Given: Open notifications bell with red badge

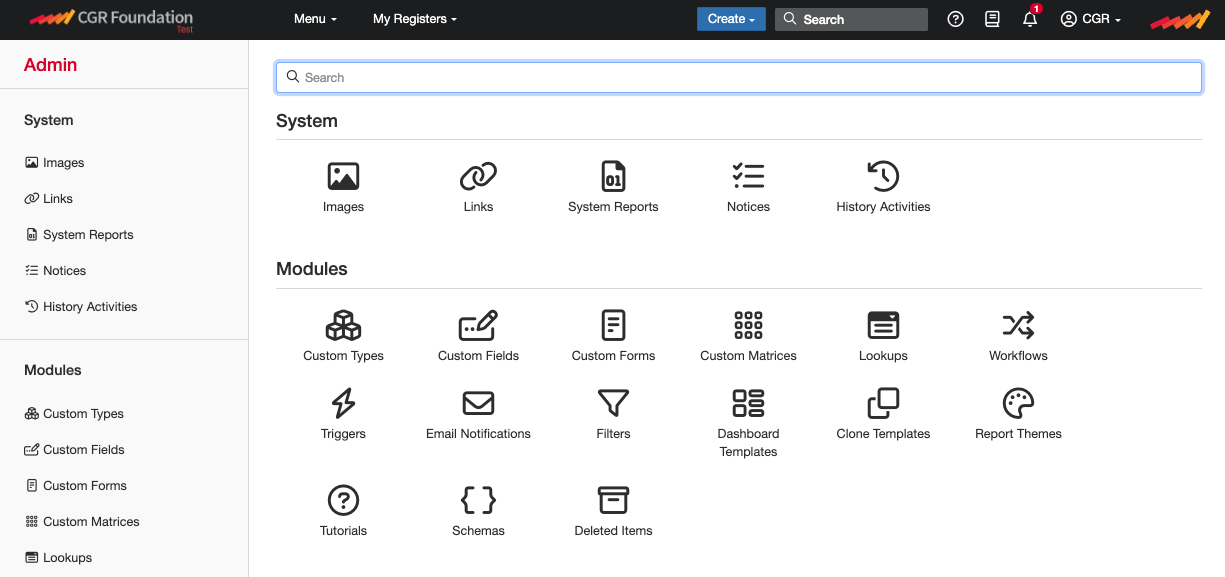Looking at the screenshot, I should coord(1030,17).
